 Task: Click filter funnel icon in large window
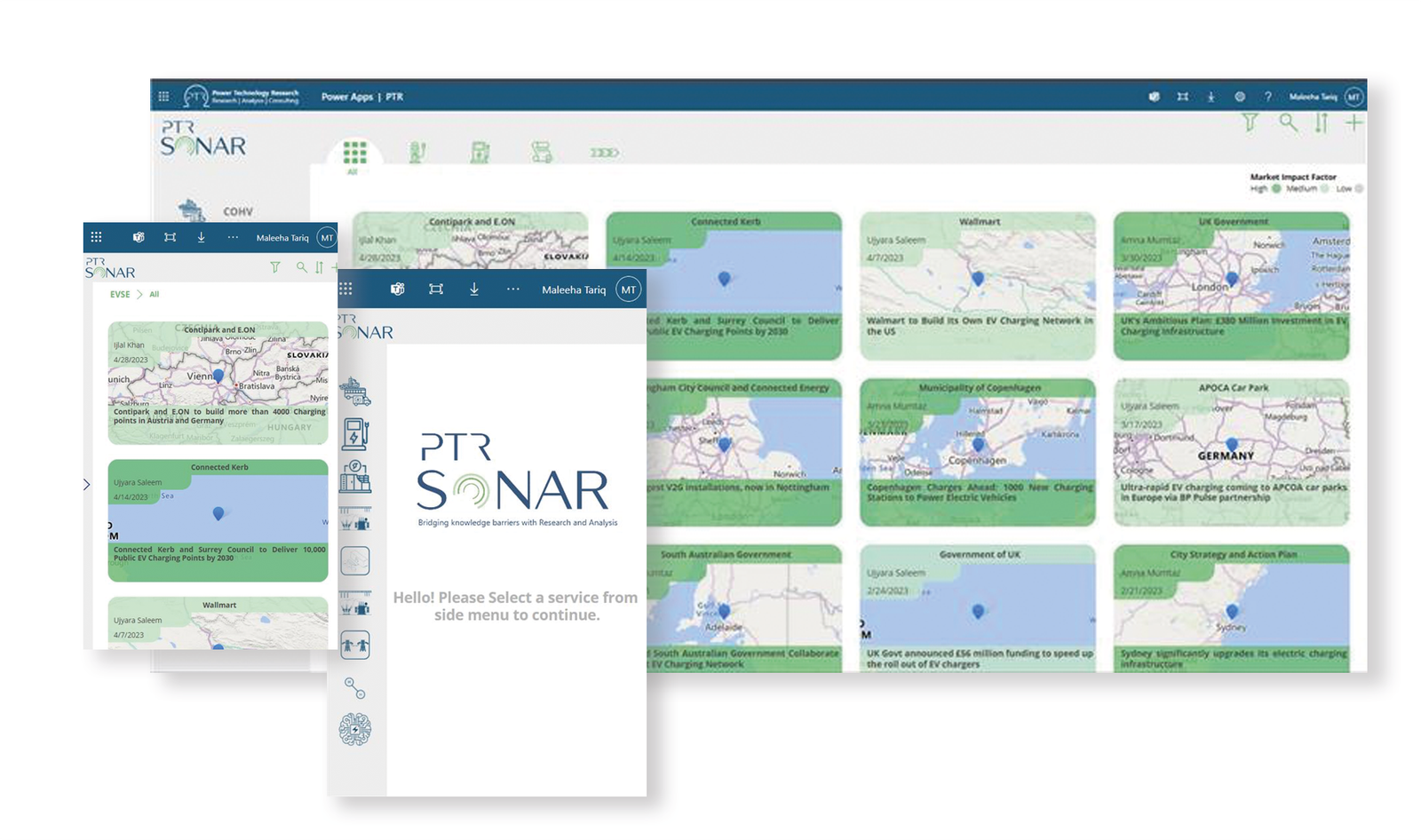click(1250, 123)
